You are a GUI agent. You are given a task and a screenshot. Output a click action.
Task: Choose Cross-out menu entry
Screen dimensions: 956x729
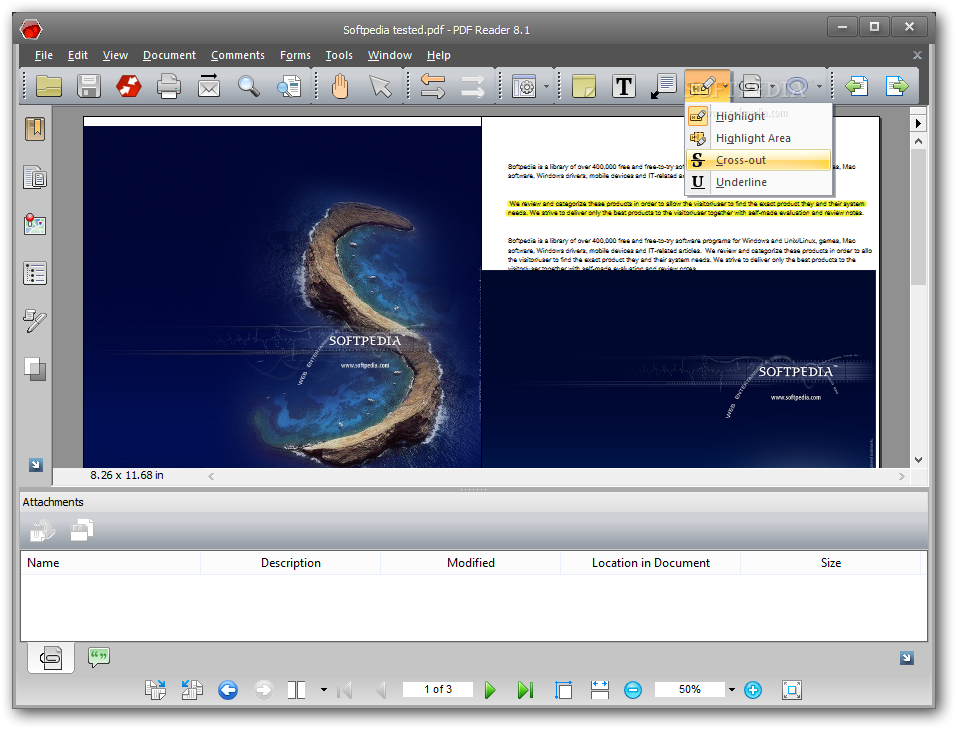point(758,160)
